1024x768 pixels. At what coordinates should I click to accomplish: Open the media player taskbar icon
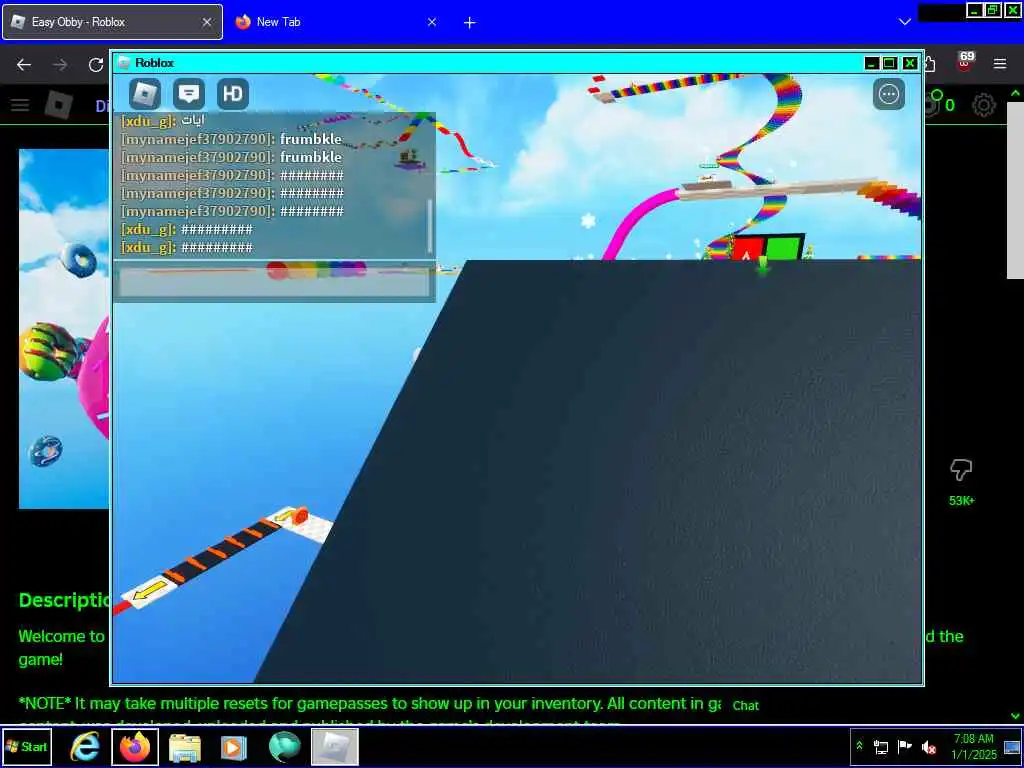[234, 747]
